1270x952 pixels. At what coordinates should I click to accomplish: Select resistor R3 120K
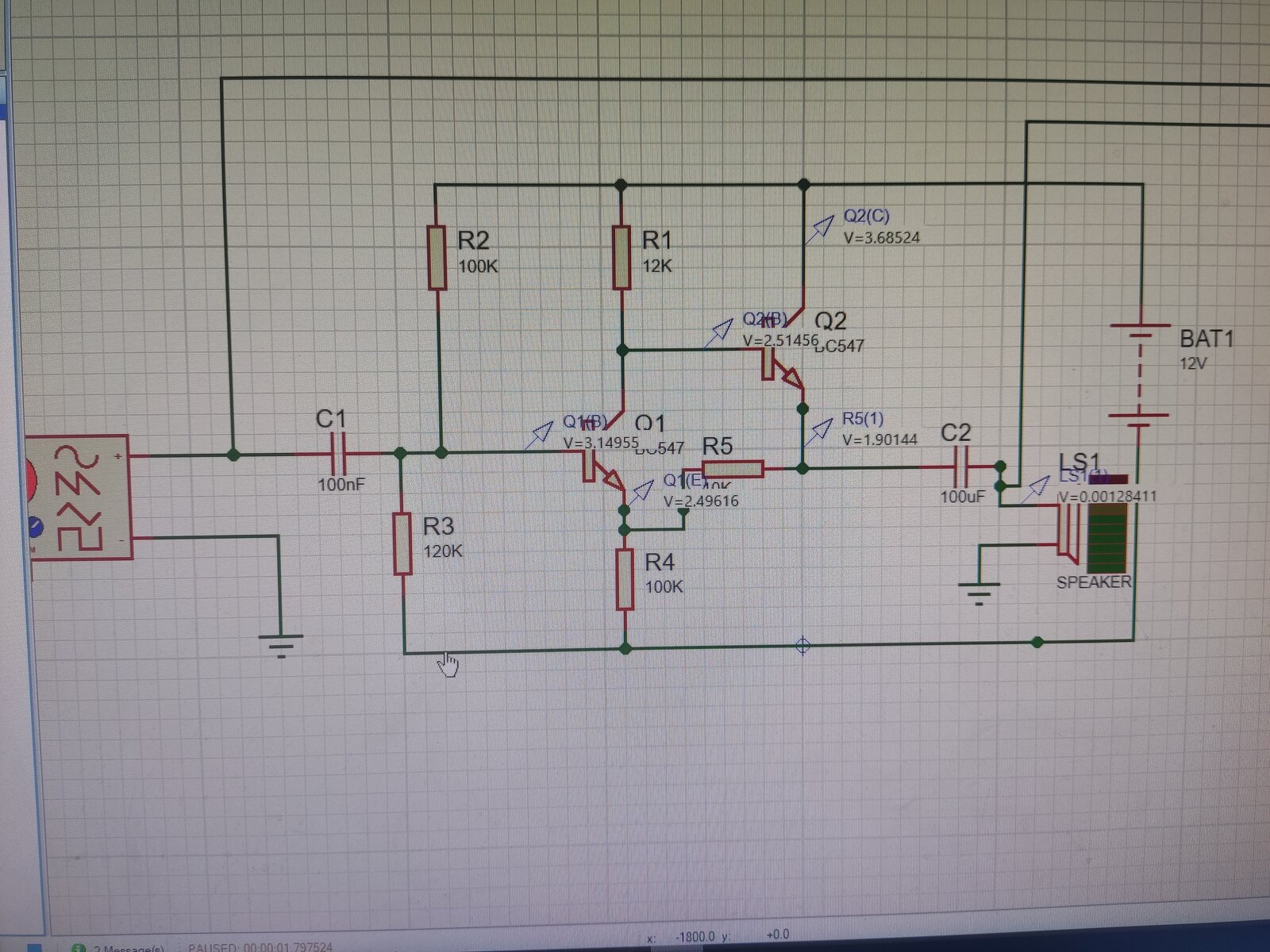point(403,543)
